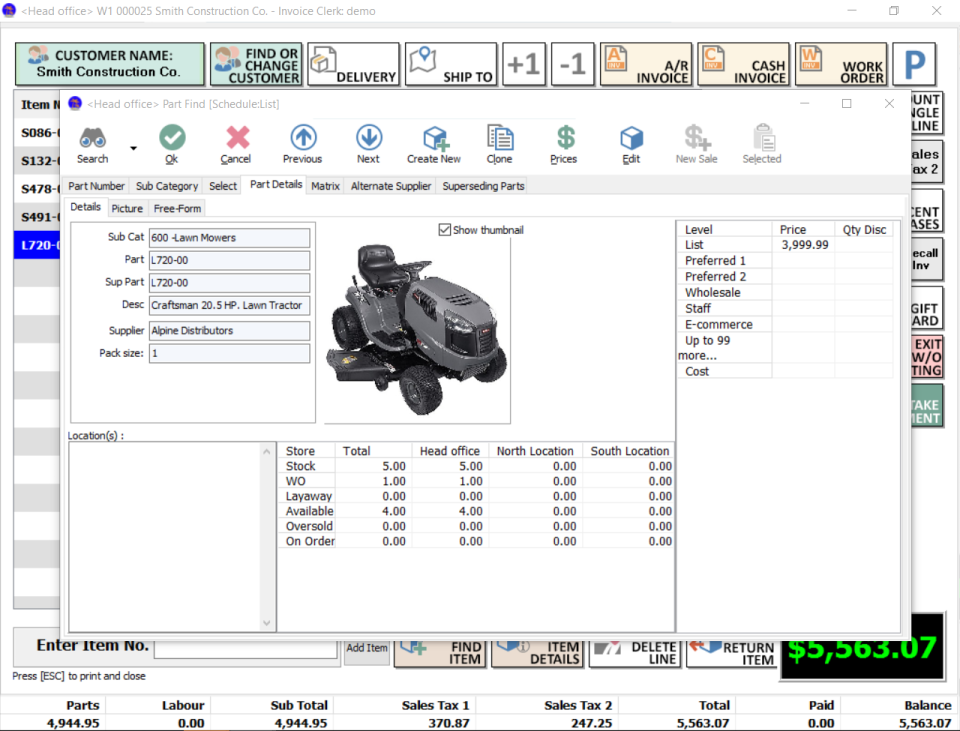Screen dimensions: 960x731
Task: Click the A/R INVOICE button
Action: click(x=646, y=64)
